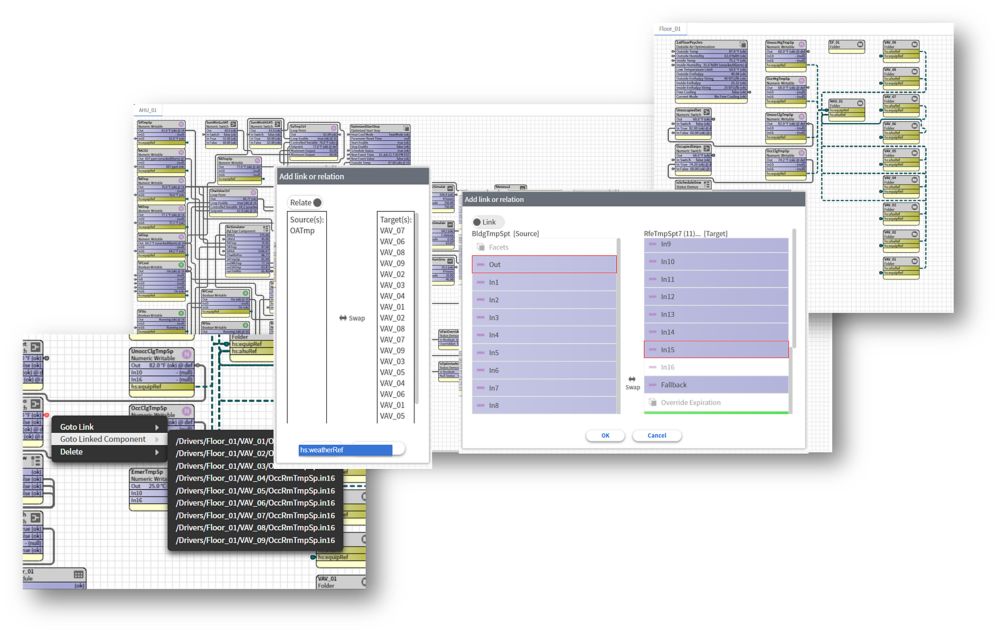Viewport: 1000px width, 636px height.
Task: Go to Floor_01/VAV_01 linked component
Action: [223, 441]
